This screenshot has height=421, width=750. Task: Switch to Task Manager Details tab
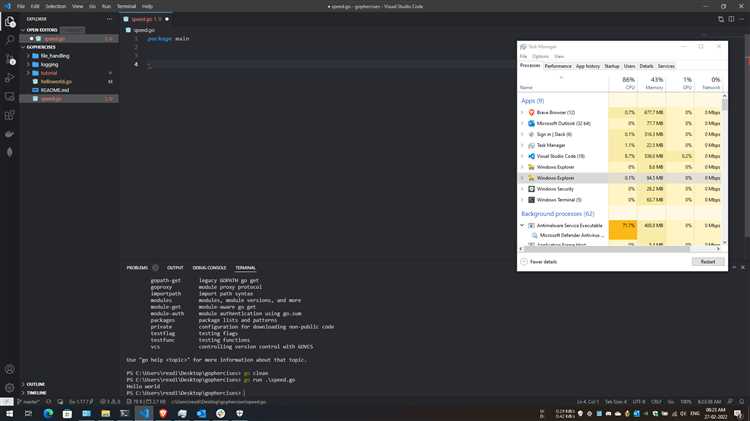[646, 66]
